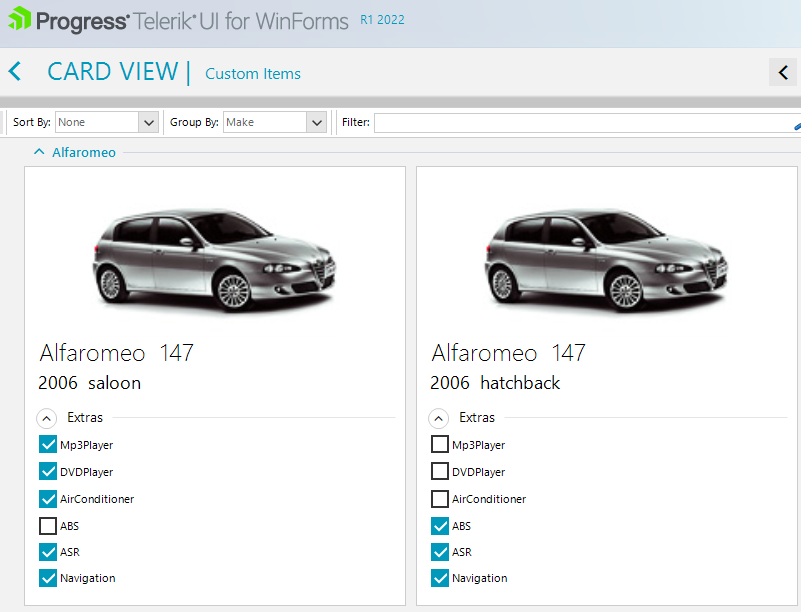Click the Alfaromeo 147 title in the saloon card
Viewport: 801px width, 612px height.
pos(116,353)
